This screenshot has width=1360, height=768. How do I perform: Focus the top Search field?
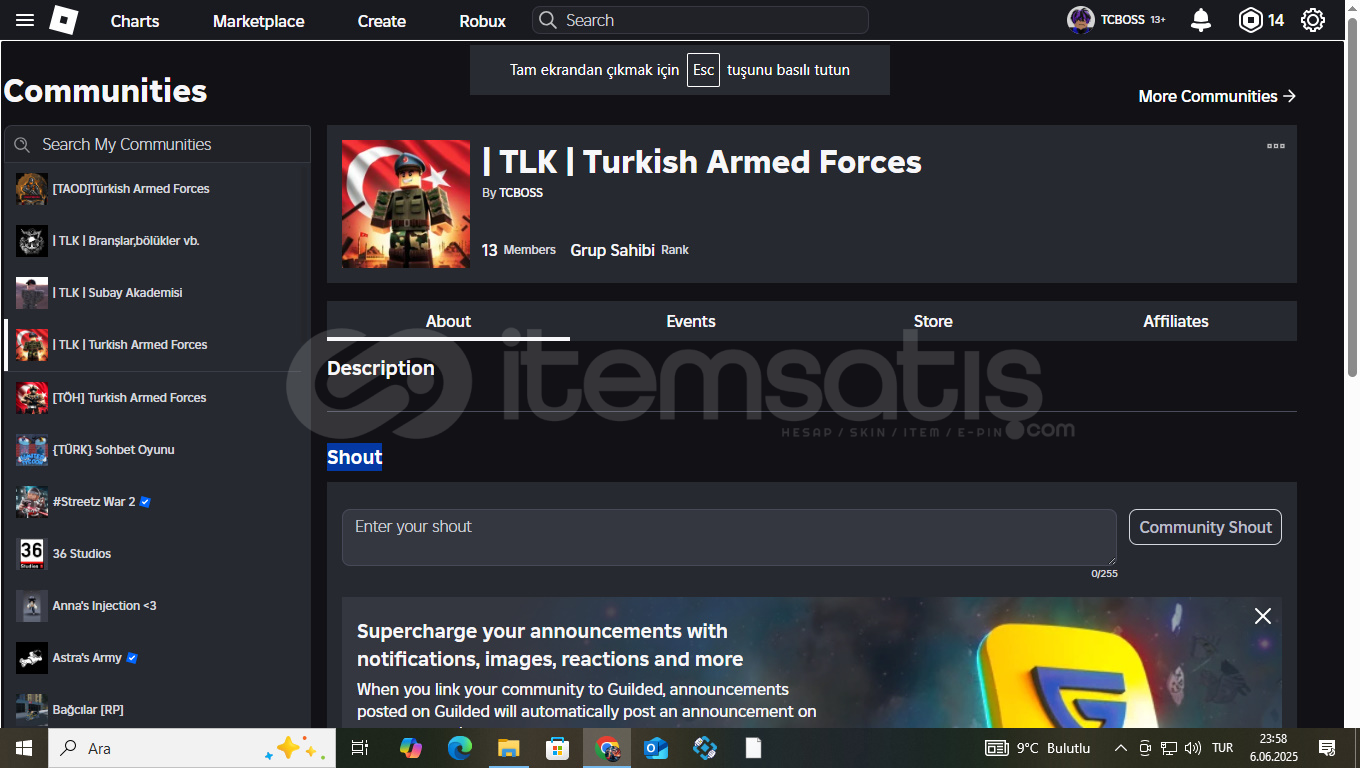[700, 20]
